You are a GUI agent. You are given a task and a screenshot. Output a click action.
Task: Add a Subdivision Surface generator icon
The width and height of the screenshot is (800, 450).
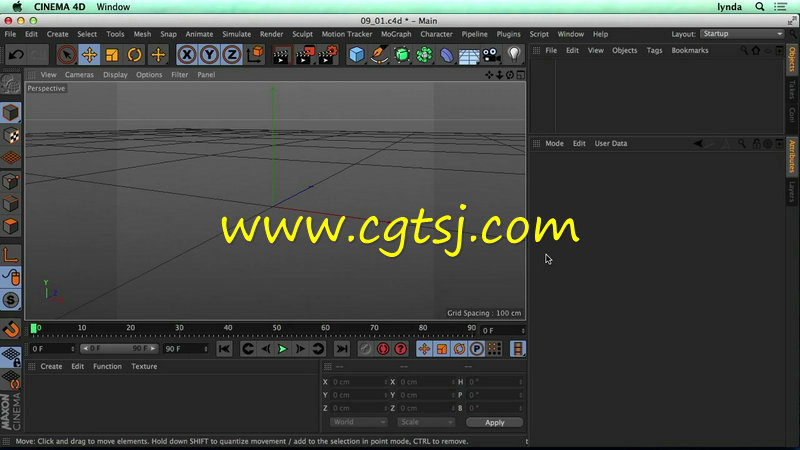pos(402,55)
